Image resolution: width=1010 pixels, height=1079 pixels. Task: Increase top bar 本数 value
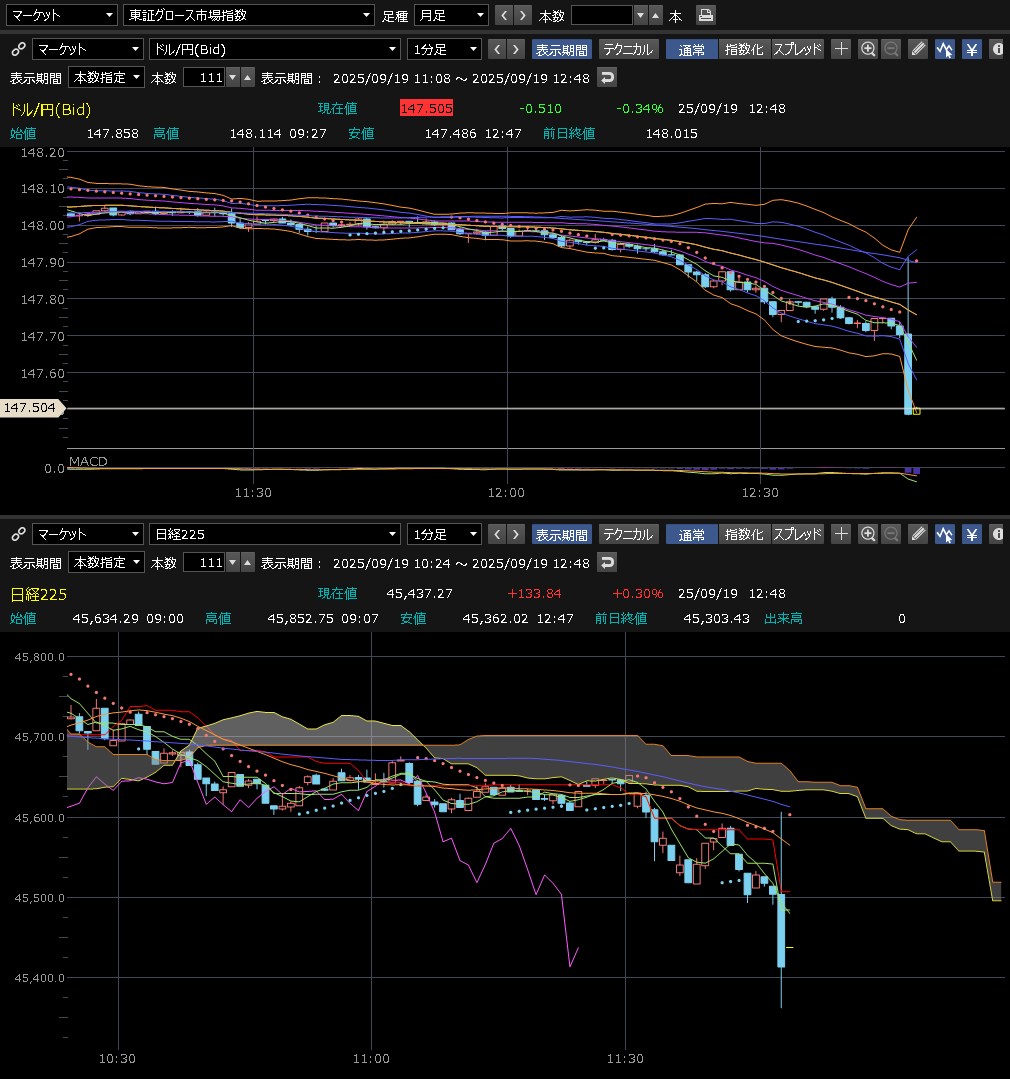click(656, 15)
